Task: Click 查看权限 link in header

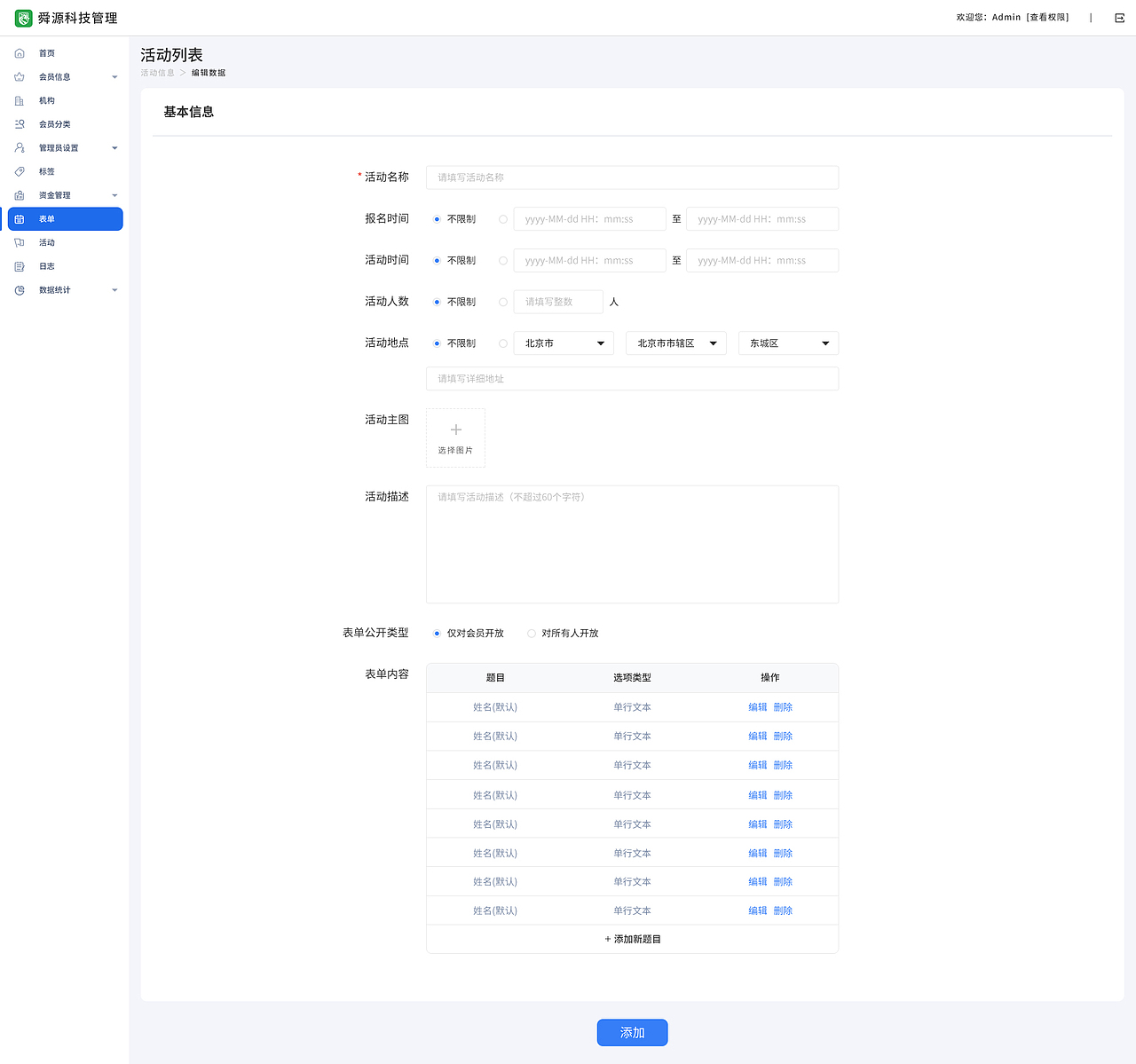Action: coord(1047,18)
